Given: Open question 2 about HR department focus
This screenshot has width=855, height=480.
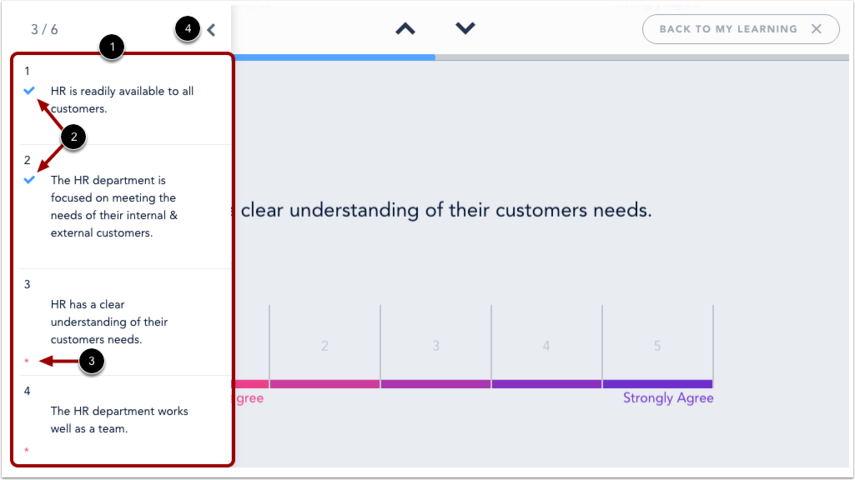Looking at the screenshot, I should [114, 206].
